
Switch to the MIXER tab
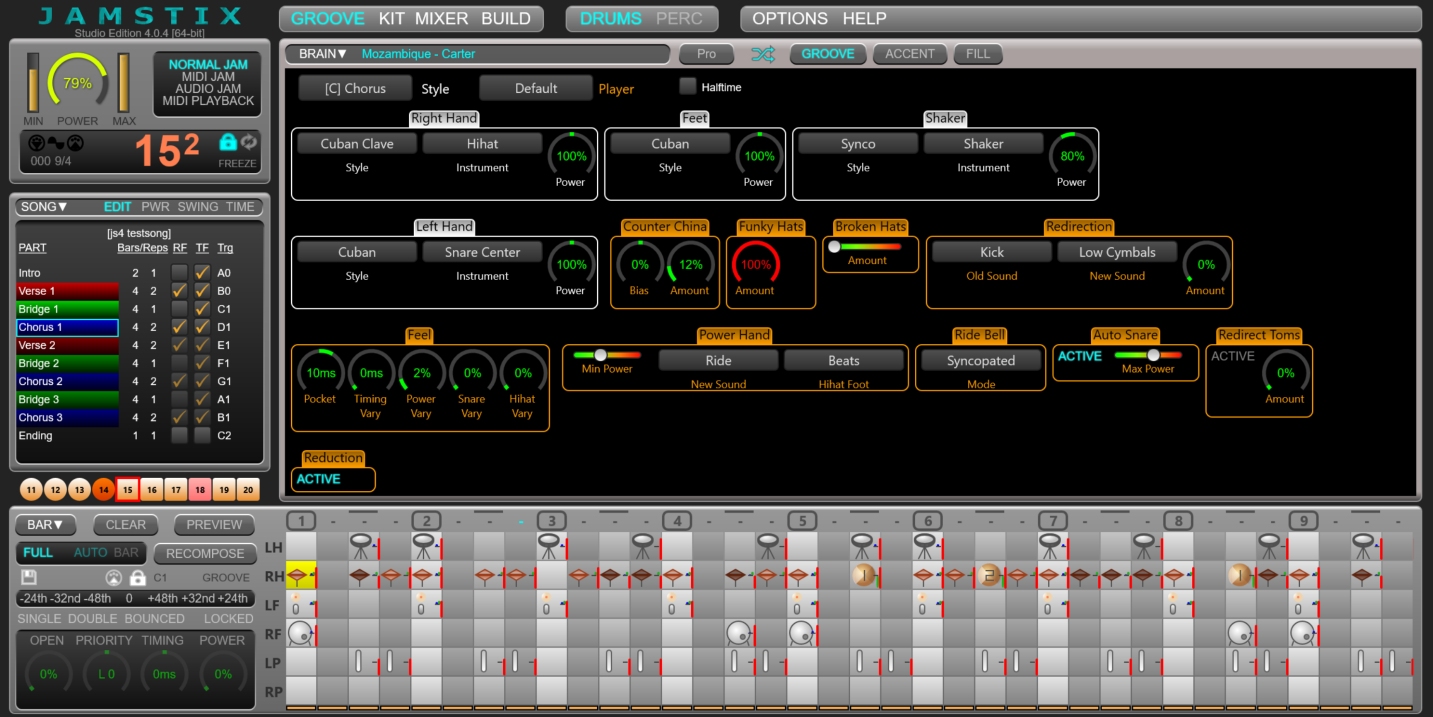[x=441, y=19]
